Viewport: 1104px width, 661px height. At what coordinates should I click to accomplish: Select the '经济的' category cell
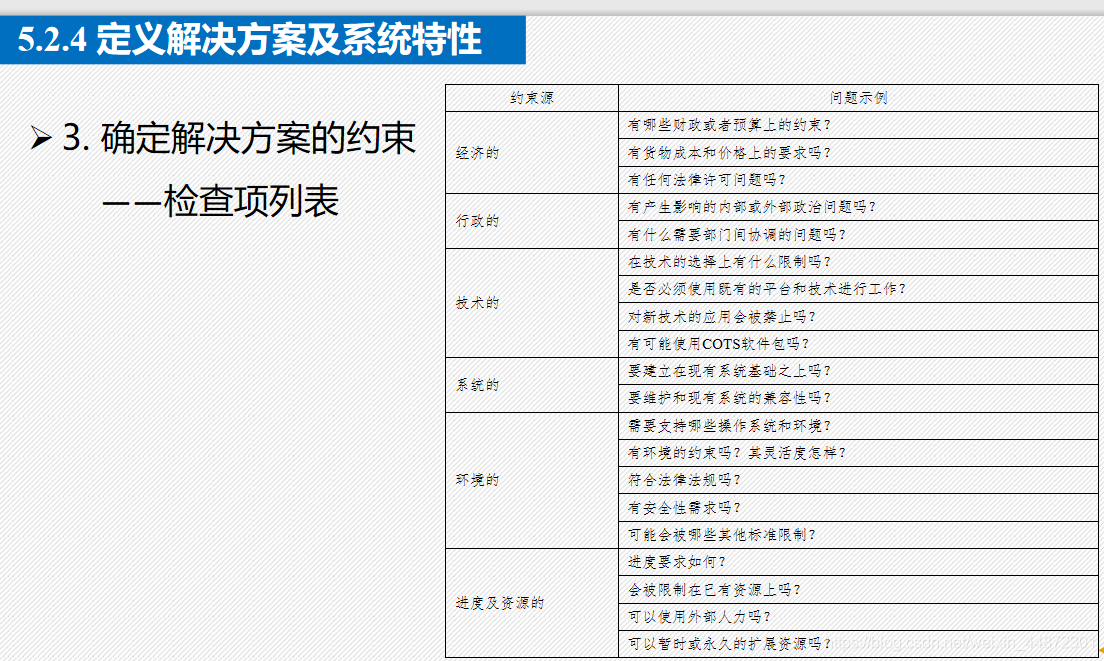tap(532, 153)
